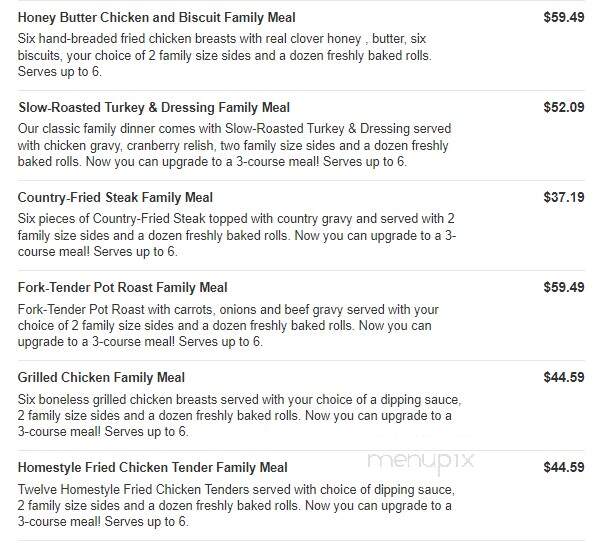Choose Fork-Tender Pot Roast Family Meal heading
This screenshot has height=543, width=600.
click(x=122, y=287)
